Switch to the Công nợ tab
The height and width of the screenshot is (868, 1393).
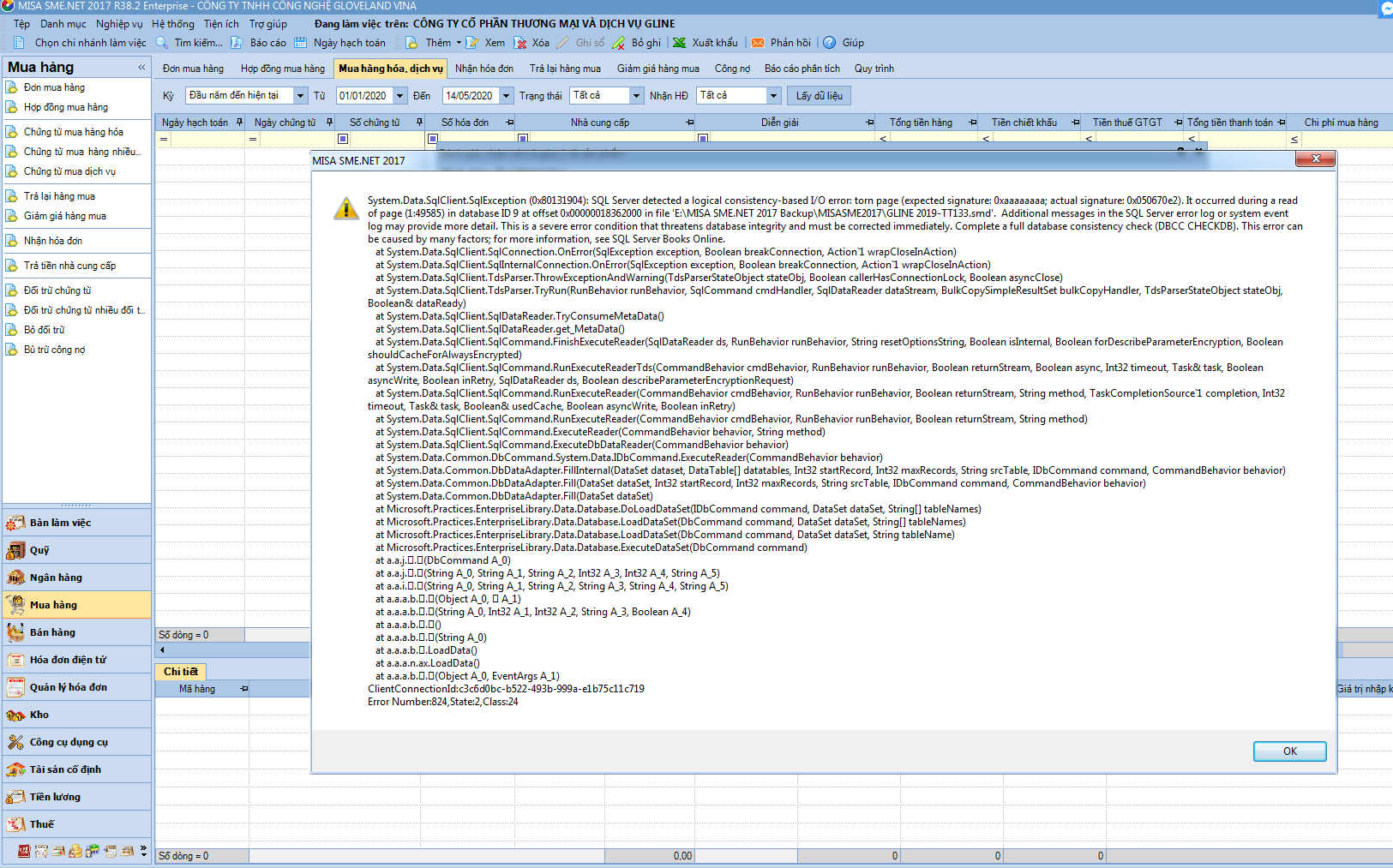click(x=732, y=69)
